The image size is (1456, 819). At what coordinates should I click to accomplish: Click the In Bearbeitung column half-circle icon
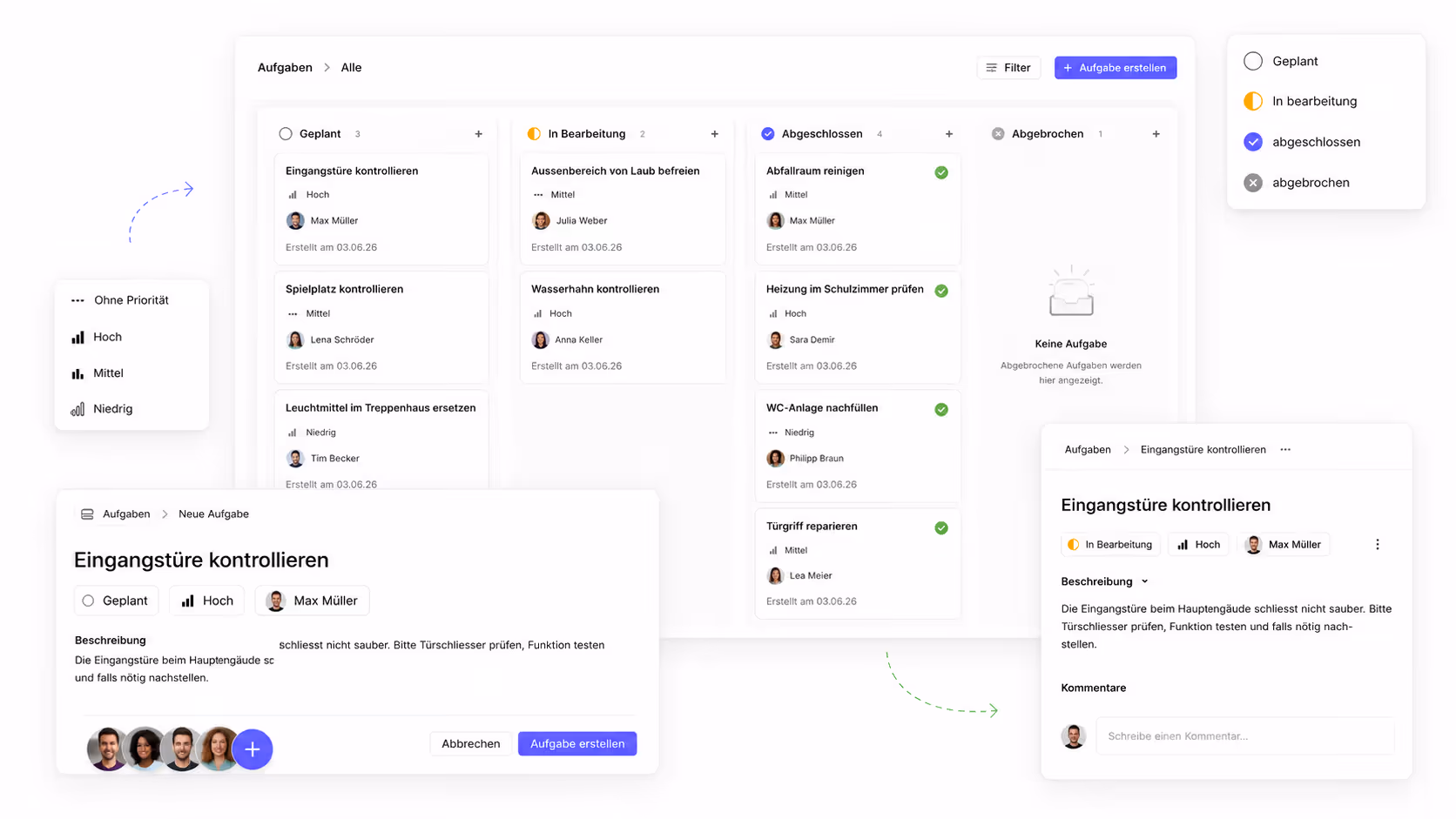click(534, 134)
